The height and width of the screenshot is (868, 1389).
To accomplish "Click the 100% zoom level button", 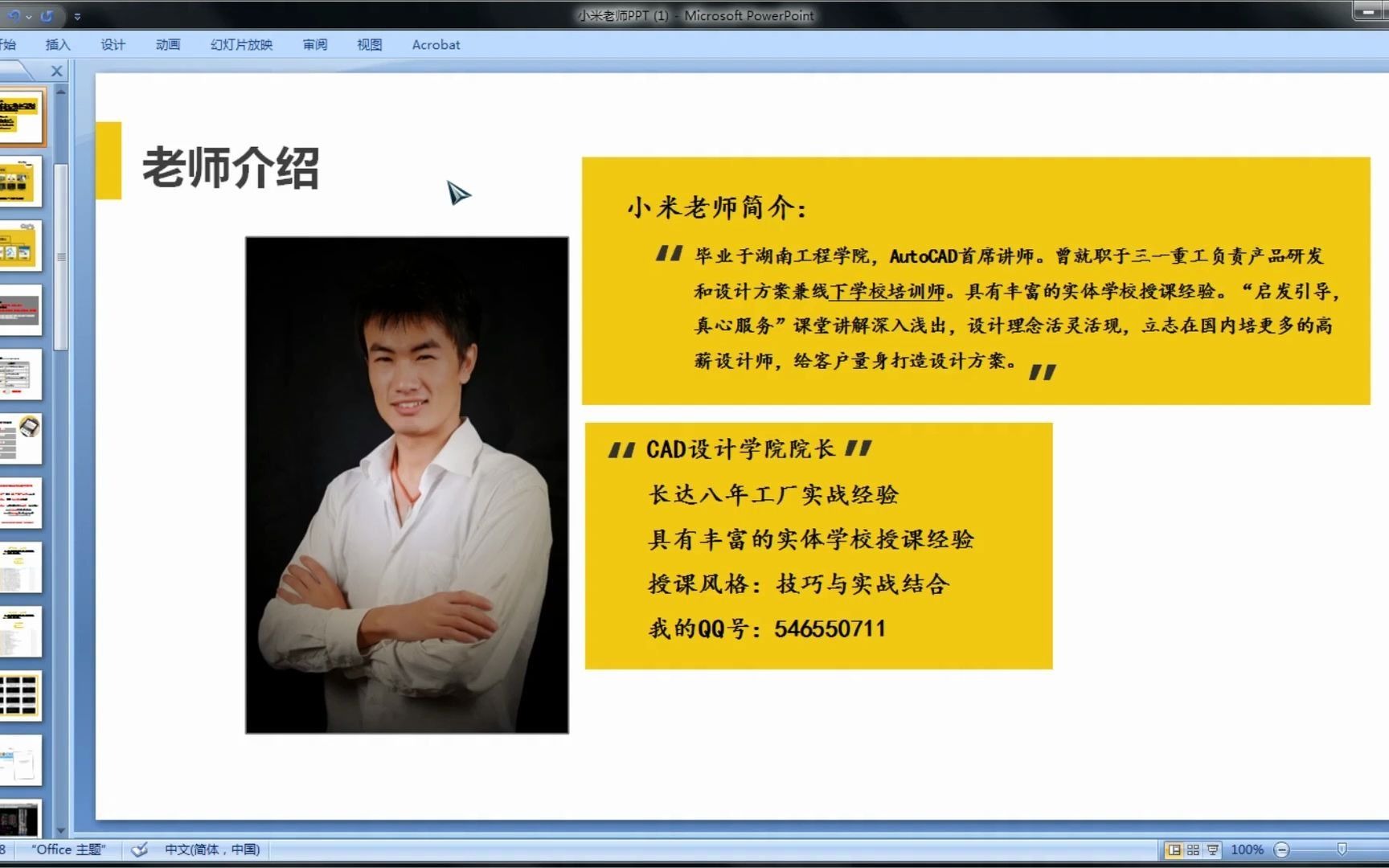I will 1248,850.
